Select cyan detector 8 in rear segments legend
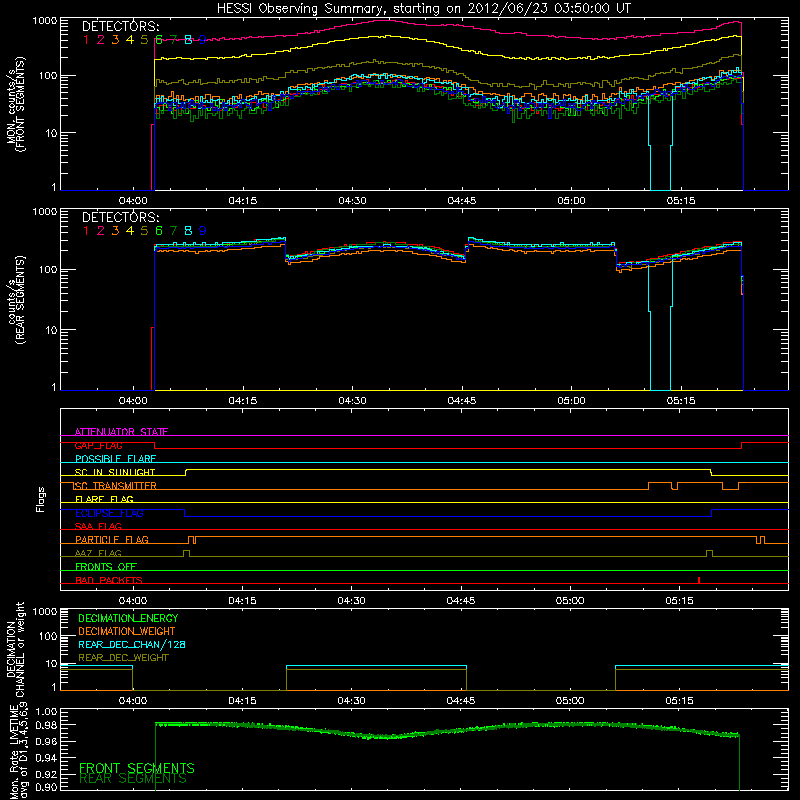Image resolution: width=800 pixels, height=800 pixels. pyautogui.click(x=188, y=231)
